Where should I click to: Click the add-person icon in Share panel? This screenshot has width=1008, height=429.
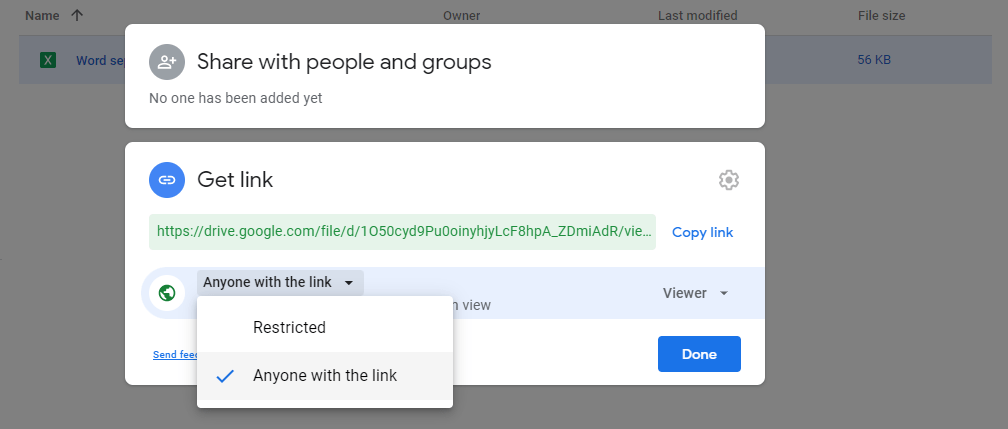[x=166, y=62]
